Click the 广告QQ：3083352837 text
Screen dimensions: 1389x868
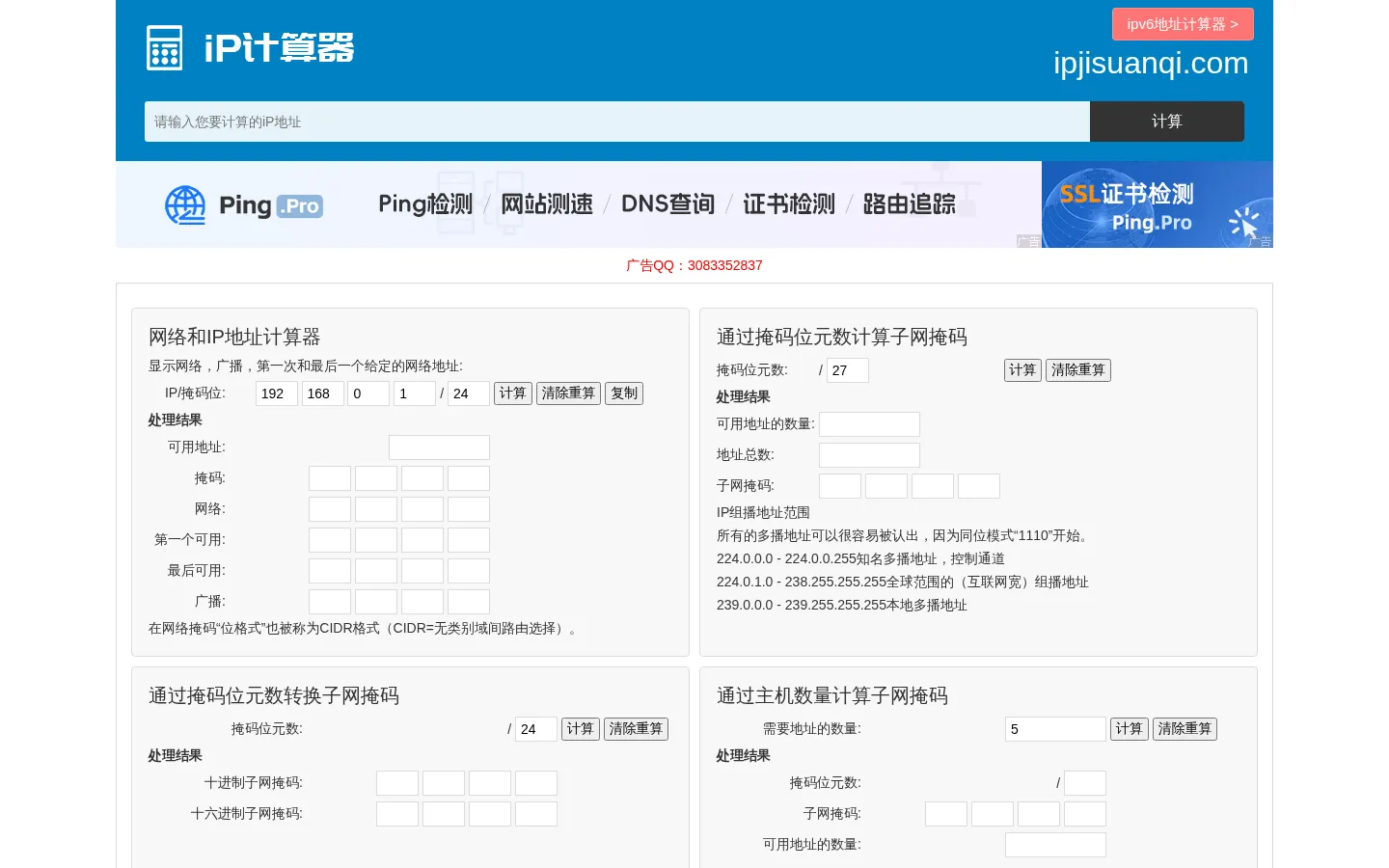694,265
